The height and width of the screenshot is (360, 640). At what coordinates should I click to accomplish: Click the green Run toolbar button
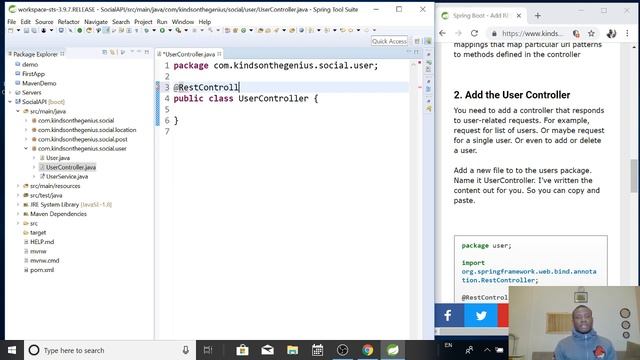point(162,30)
